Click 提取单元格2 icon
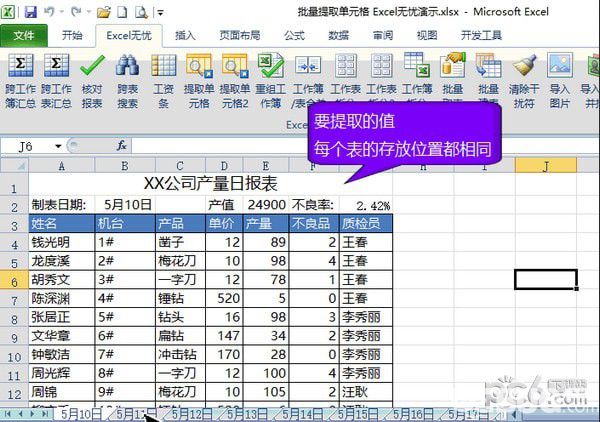 point(235,65)
